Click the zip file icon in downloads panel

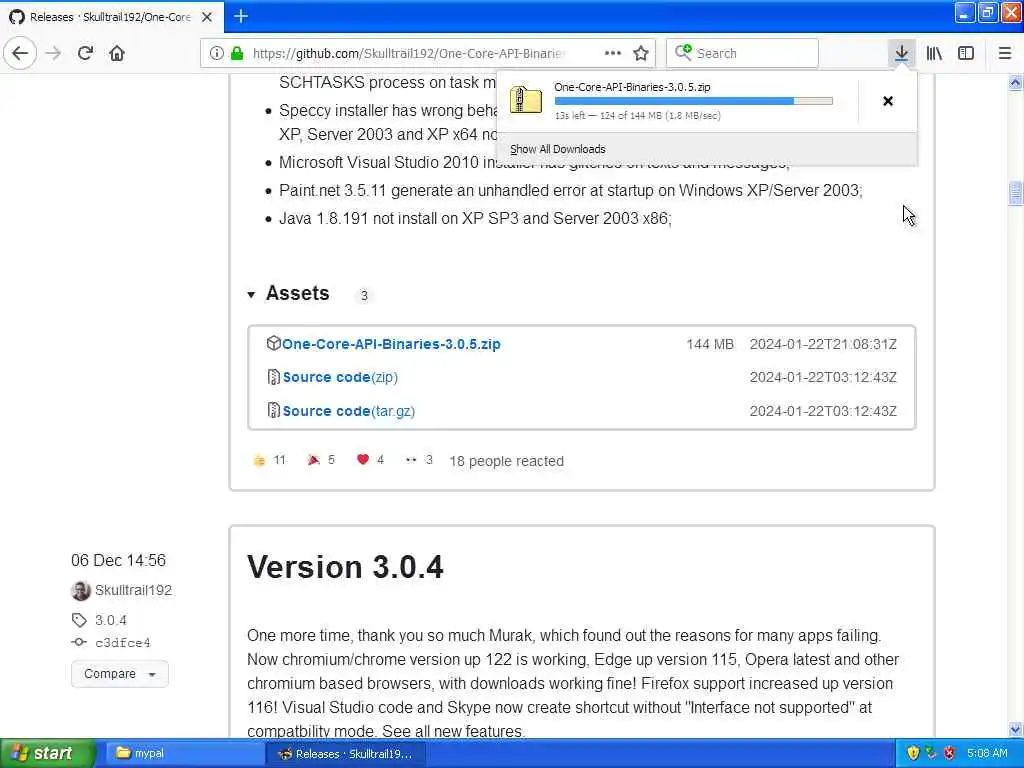click(526, 101)
